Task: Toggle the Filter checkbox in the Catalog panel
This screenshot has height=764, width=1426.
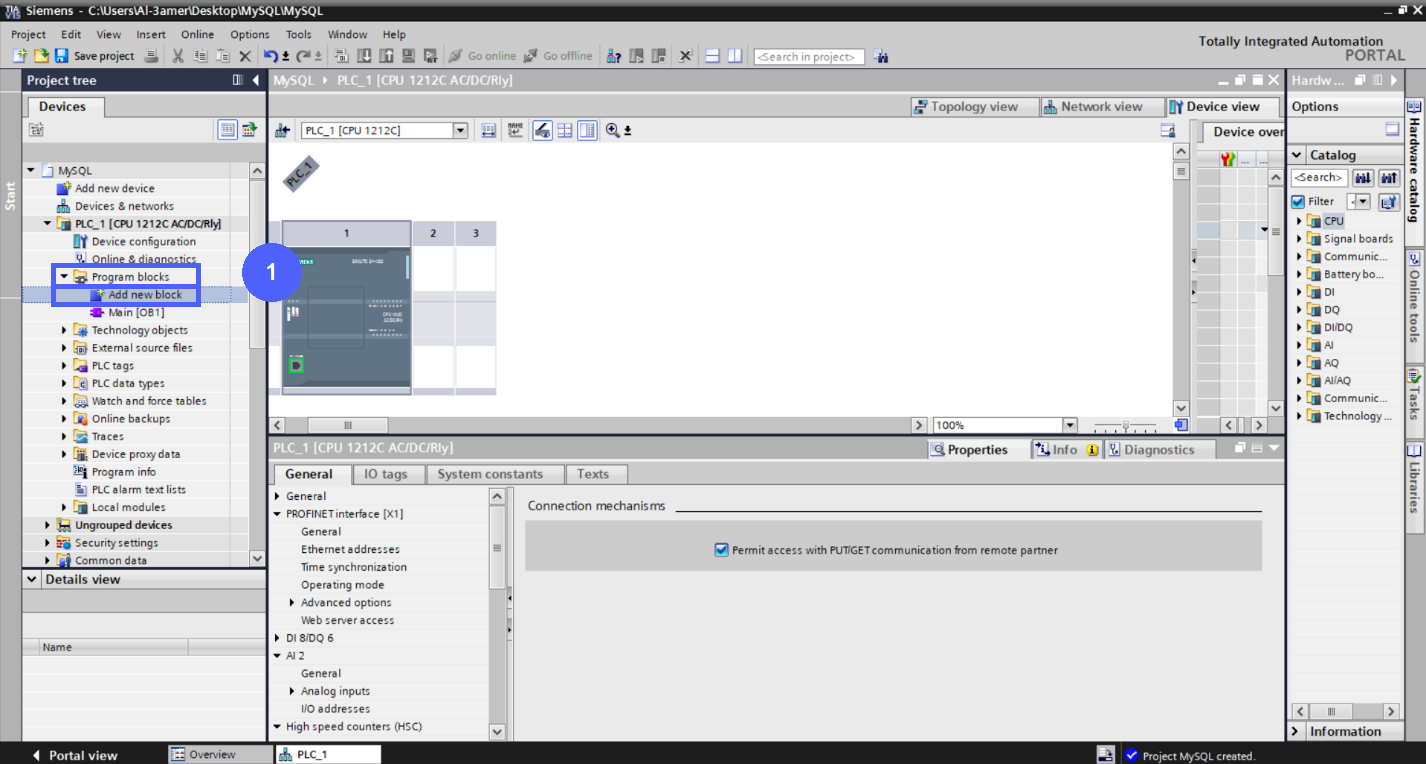Action: (1297, 201)
